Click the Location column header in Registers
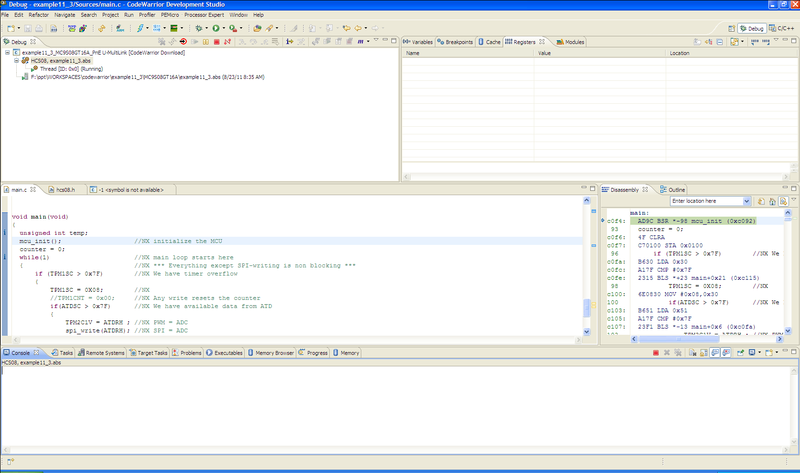 (732, 53)
